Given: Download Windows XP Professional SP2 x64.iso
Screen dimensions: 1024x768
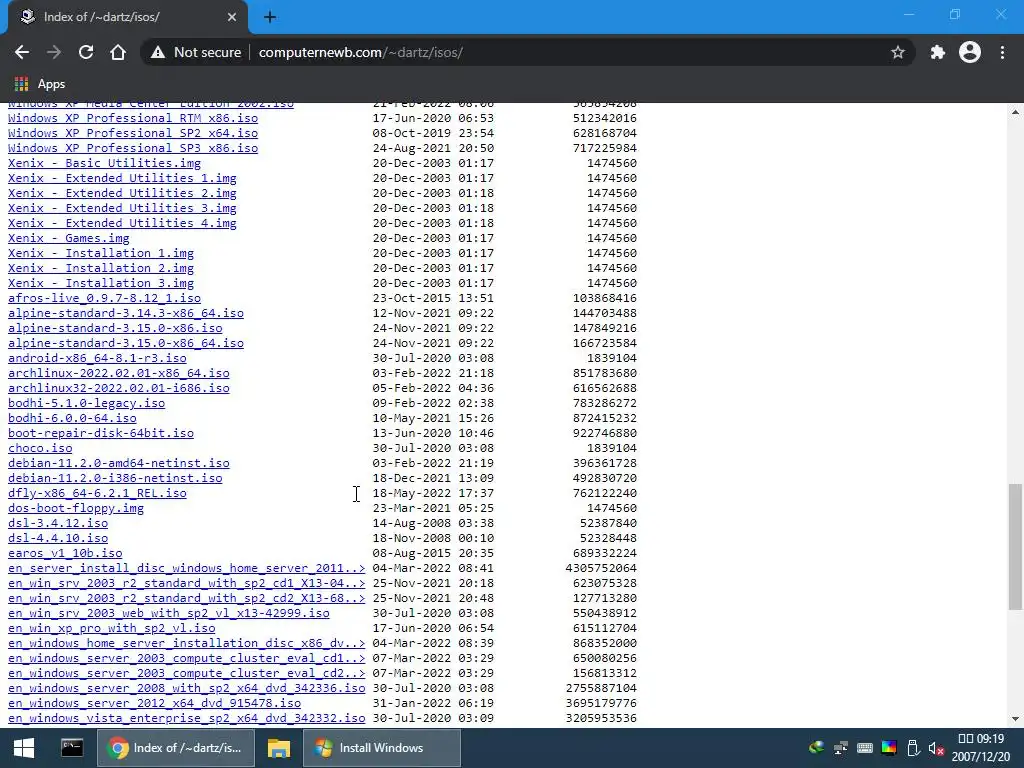Looking at the screenshot, I should tap(133, 133).
